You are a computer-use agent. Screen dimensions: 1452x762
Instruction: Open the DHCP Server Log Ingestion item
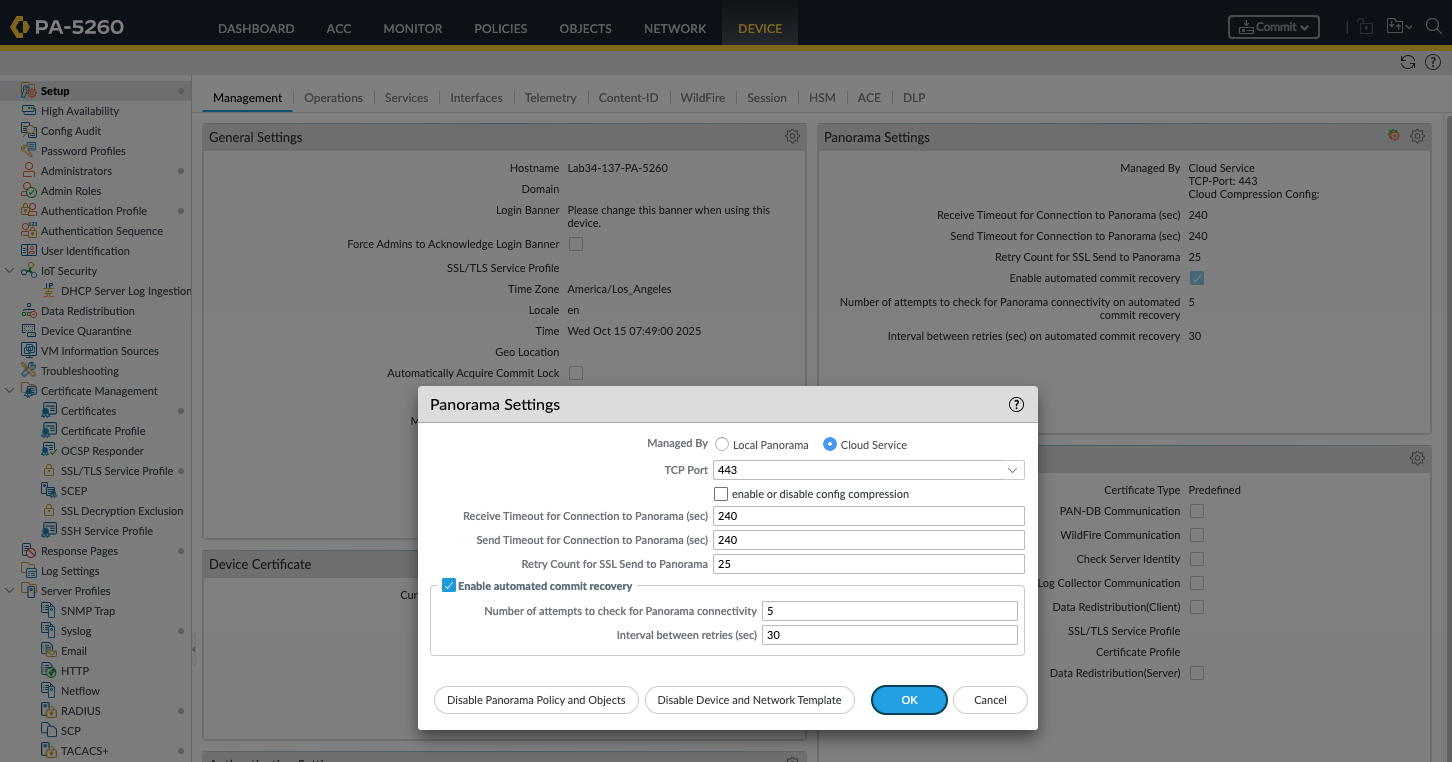point(126,291)
